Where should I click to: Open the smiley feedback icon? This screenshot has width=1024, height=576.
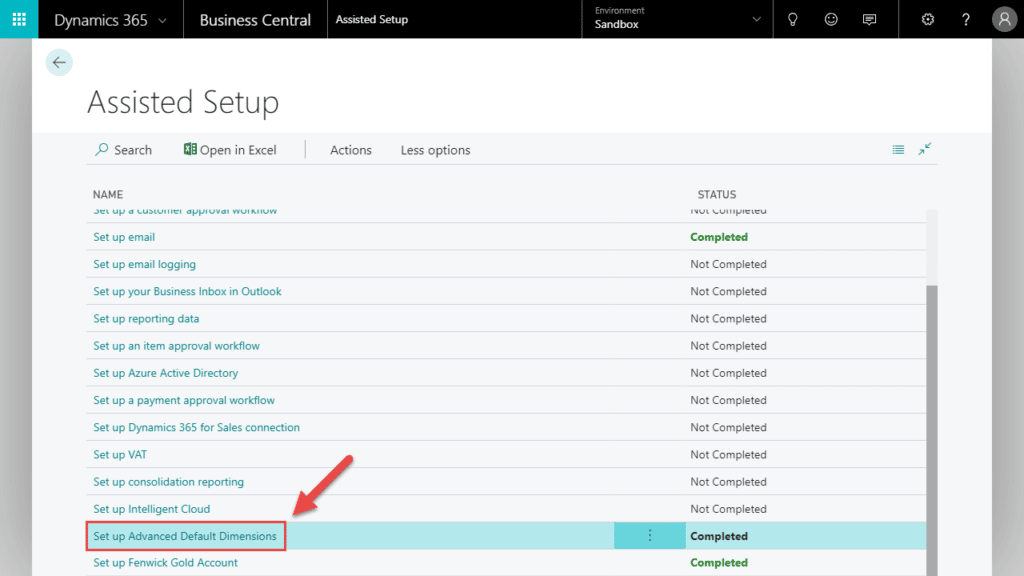pyautogui.click(x=831, y=19)
